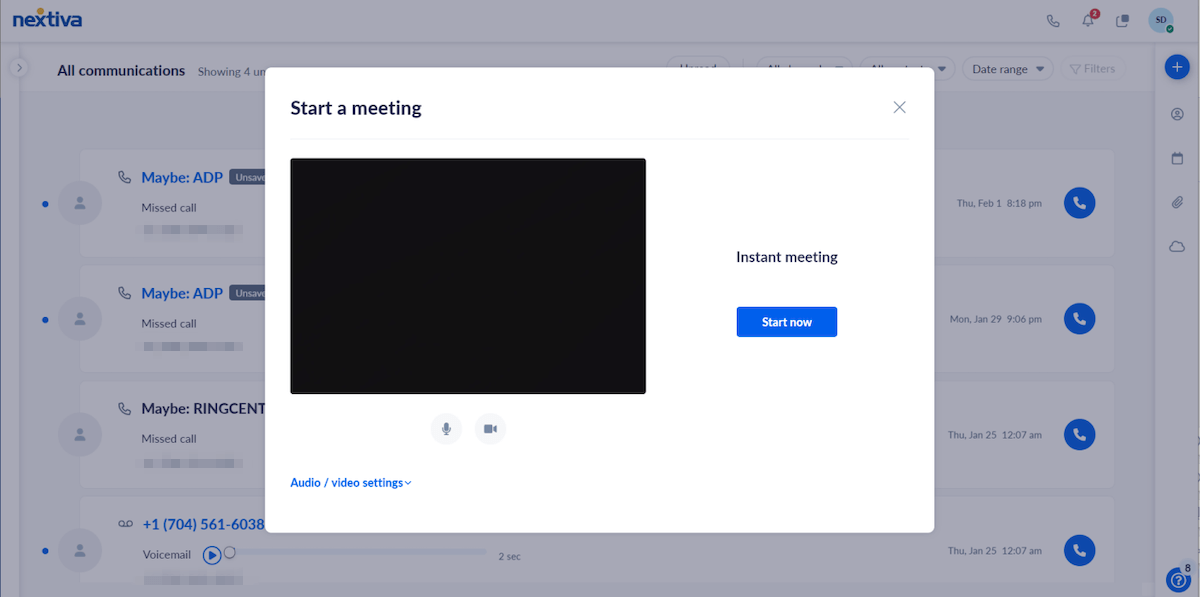
Task: Open the phone dialer icon in header
Action: (x=1053, y=21)
